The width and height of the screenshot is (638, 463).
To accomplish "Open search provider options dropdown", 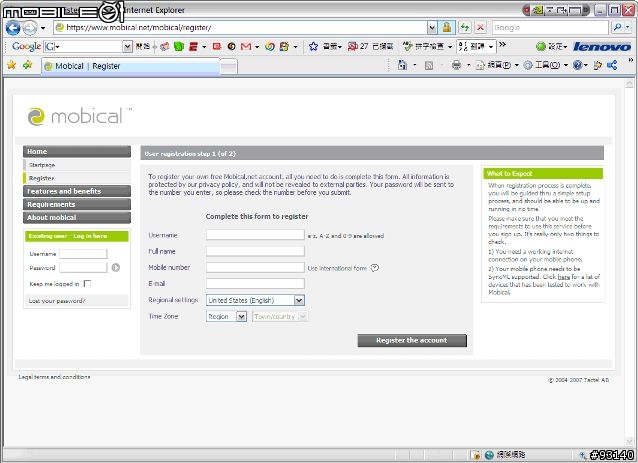I will [628, 28].
